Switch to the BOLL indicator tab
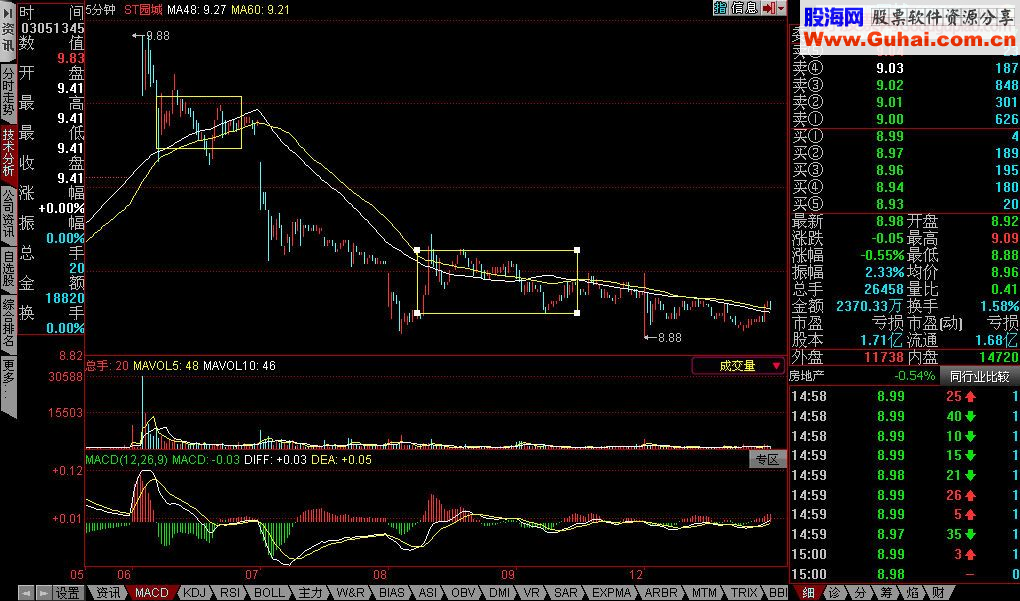The width and height of the screenshot is (1020, 601). tap(269, 593)
